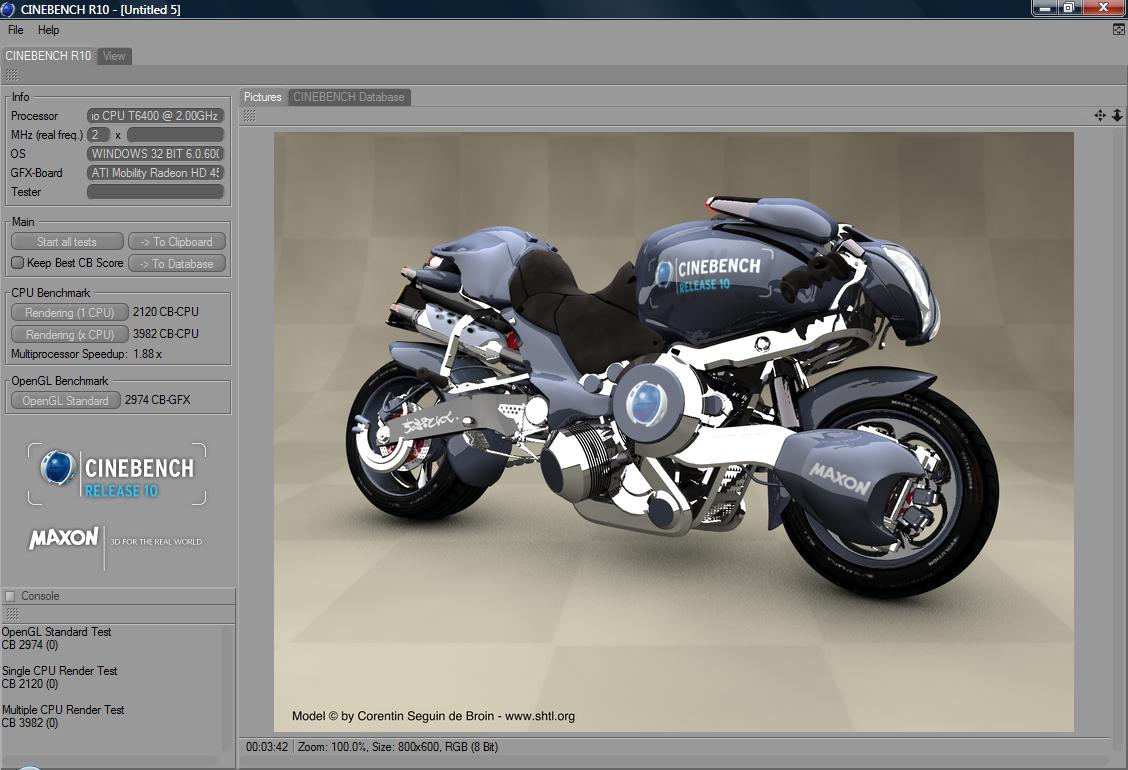Toggle the Console checkbox
The width and height of the screenshot is (1128, 770).
click(10, 596)
